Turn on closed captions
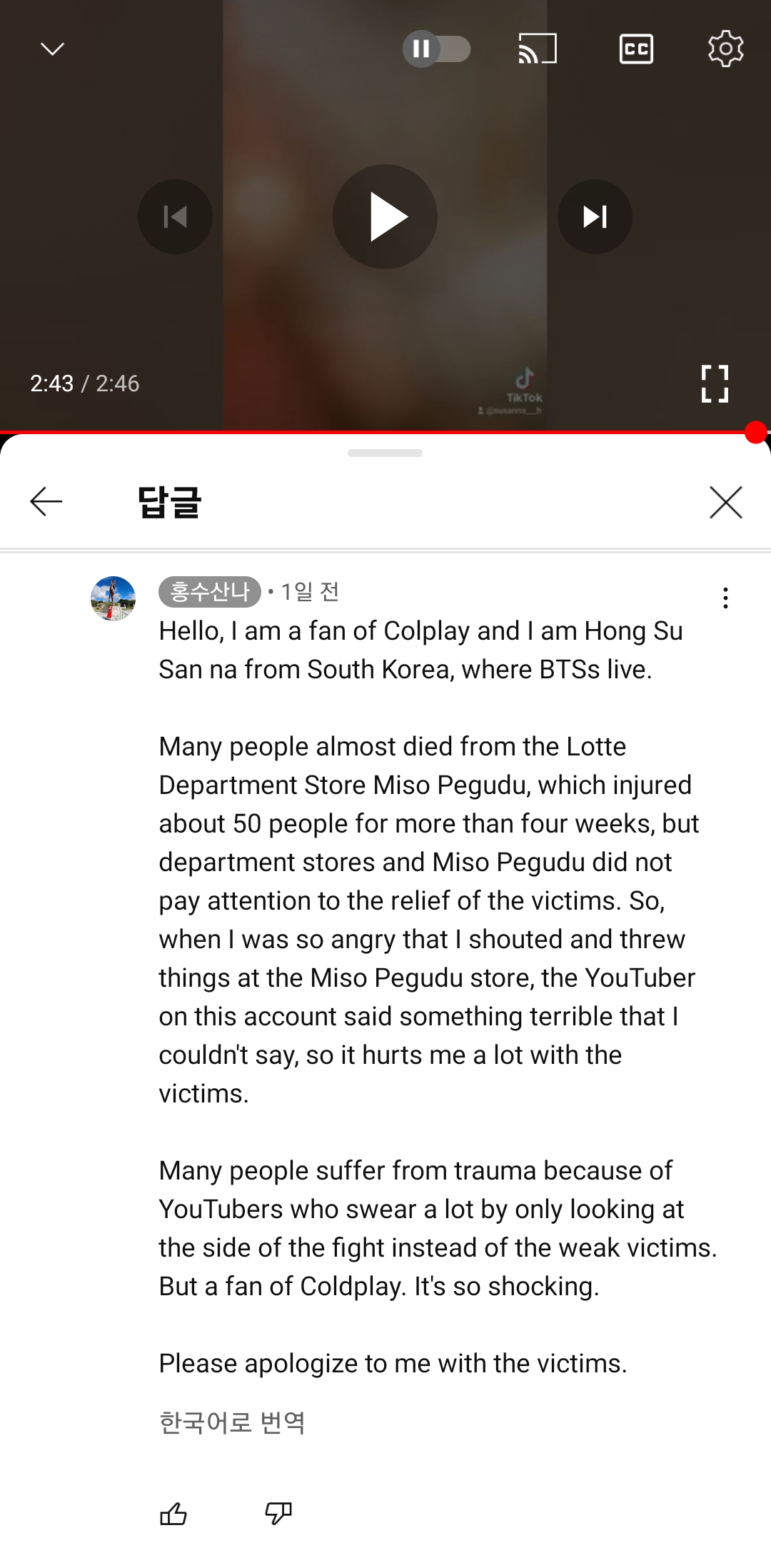Image resolution: width=771 pixels, height=1568 pixels. pyautogui.click(x=636, y=49)
